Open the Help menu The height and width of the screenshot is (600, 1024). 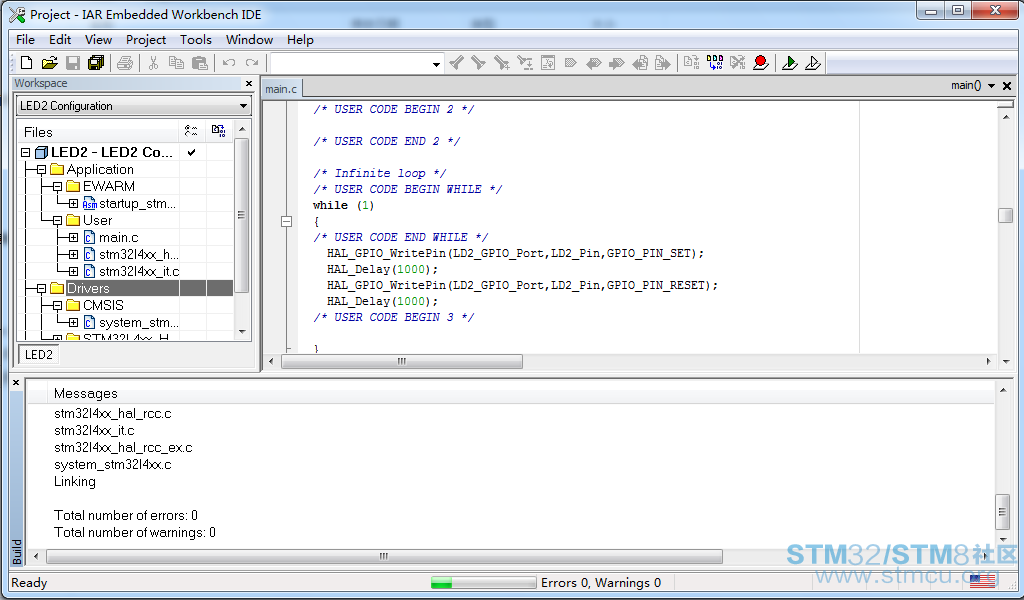[x=300, y=40]
